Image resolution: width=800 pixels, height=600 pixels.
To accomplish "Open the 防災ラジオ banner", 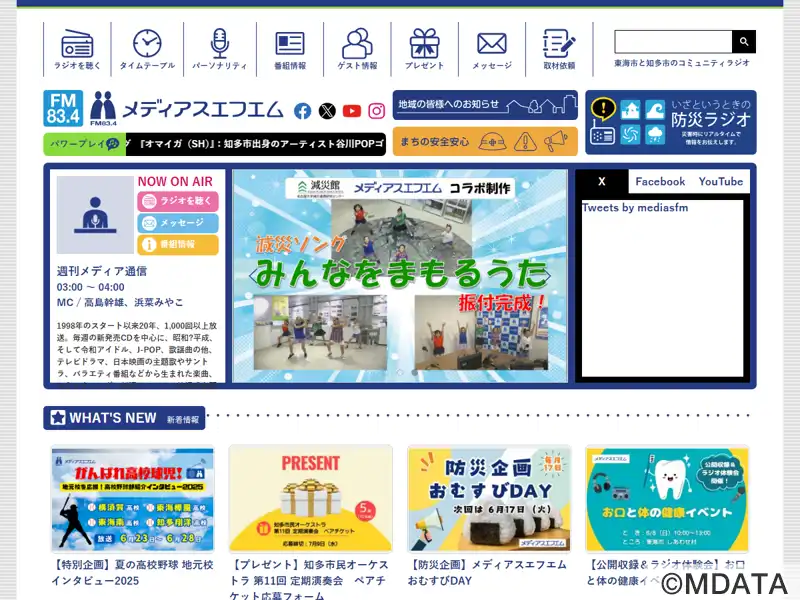I will pos(671,122).
